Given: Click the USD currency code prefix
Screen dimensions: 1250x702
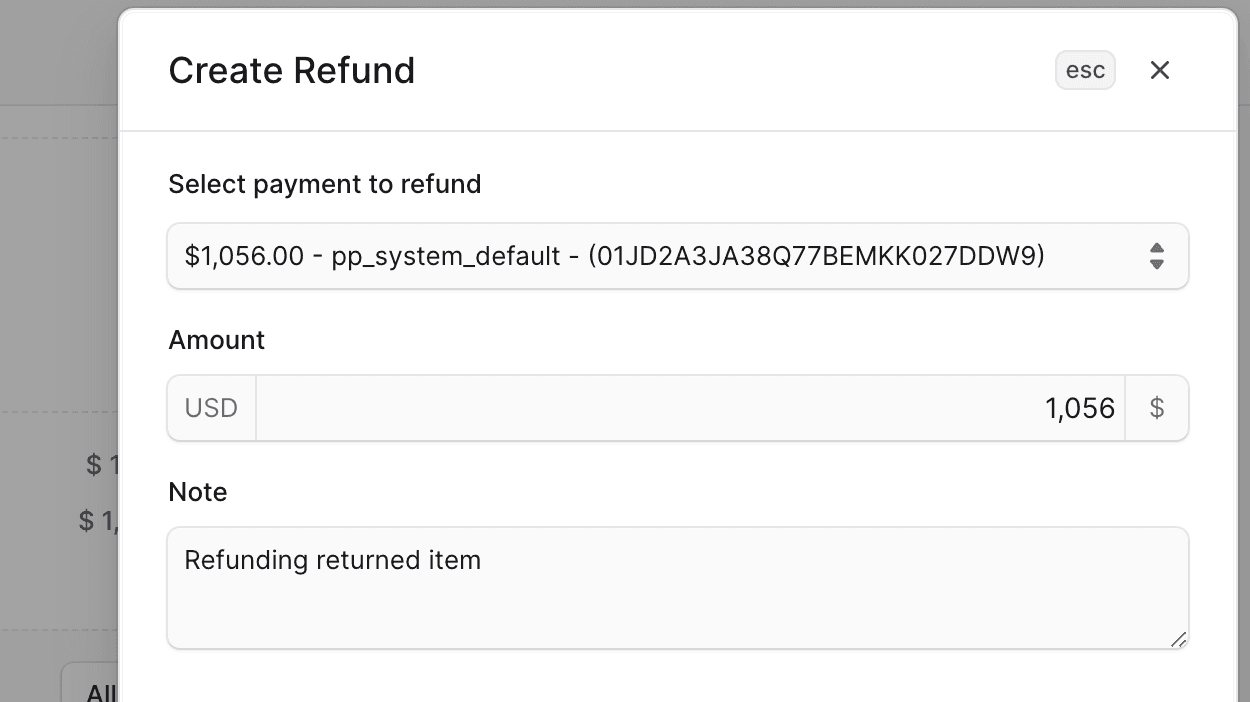Looking at the screenshot, I should (211, 408).
